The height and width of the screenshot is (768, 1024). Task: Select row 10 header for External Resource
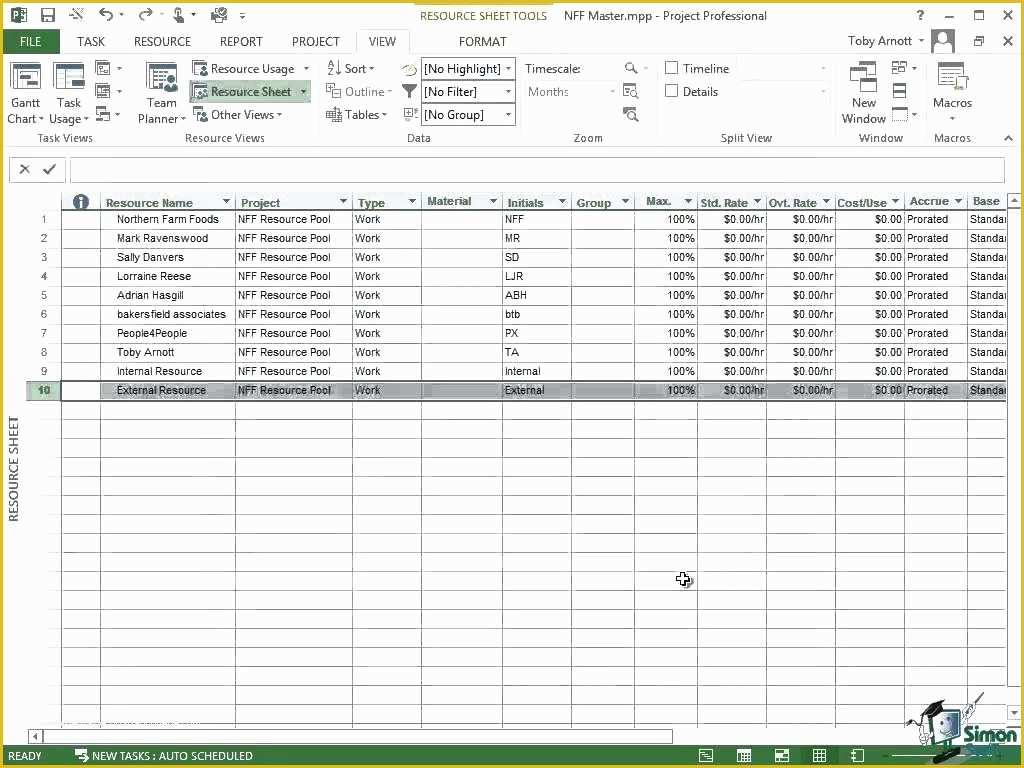44,391
